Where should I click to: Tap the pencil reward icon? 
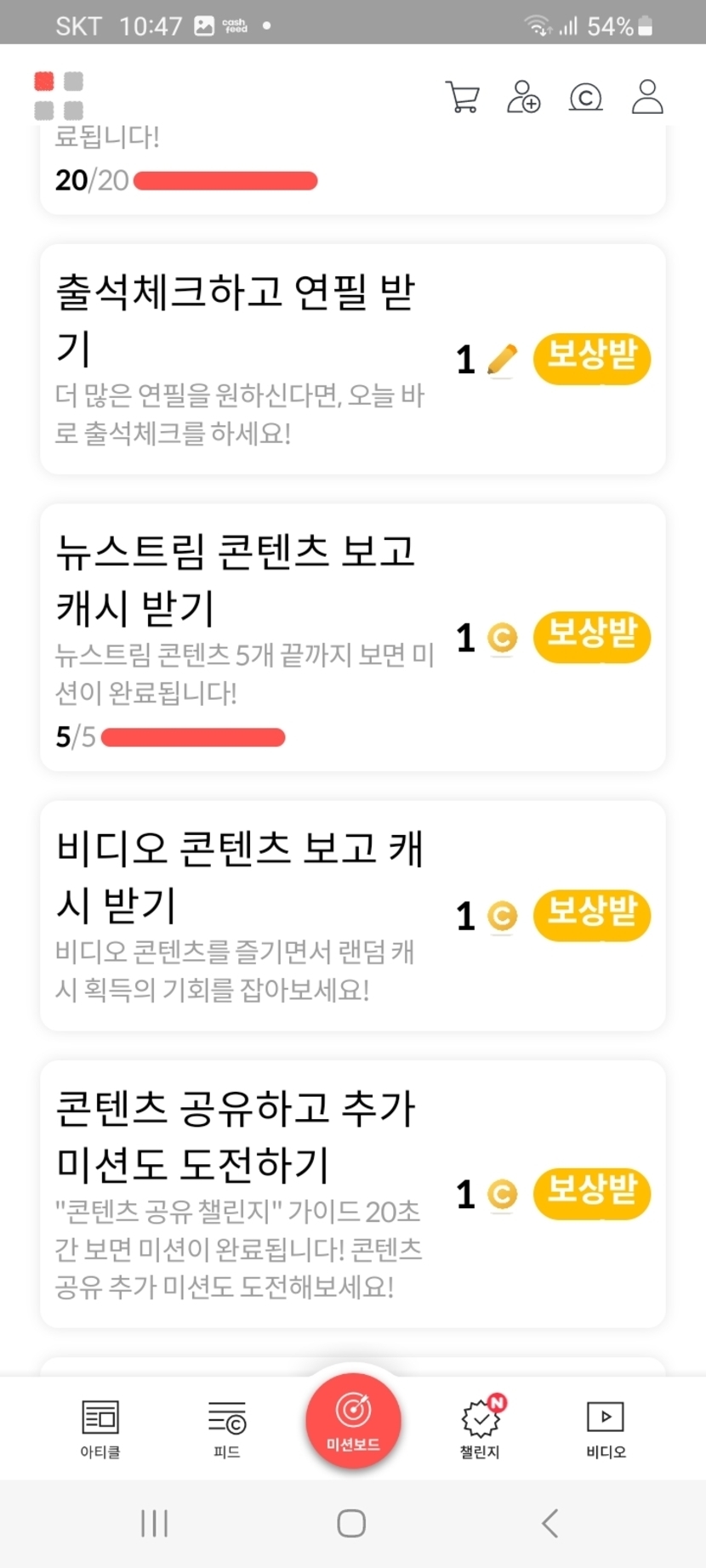click(502, 360)
